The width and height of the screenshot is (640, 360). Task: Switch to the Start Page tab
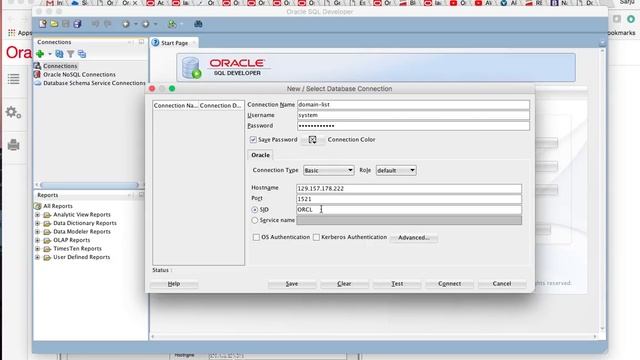174,43
